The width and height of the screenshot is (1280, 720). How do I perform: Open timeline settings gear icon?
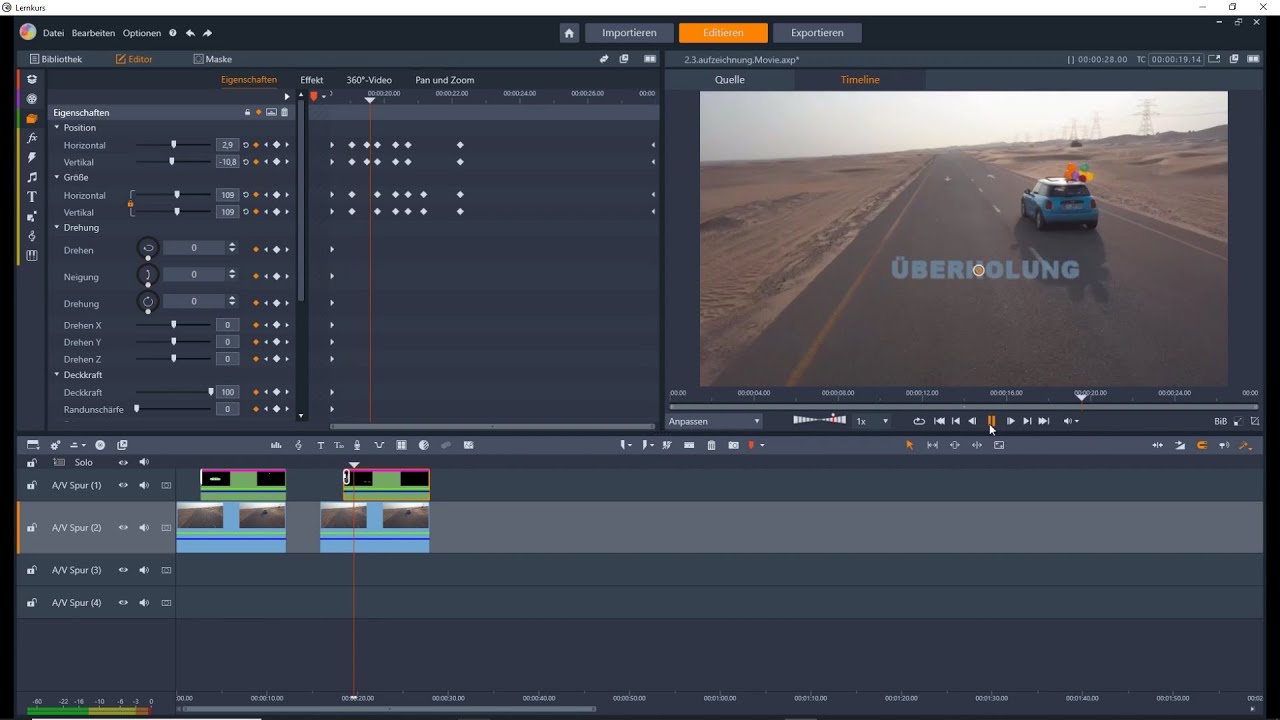[x=55, y=445]
